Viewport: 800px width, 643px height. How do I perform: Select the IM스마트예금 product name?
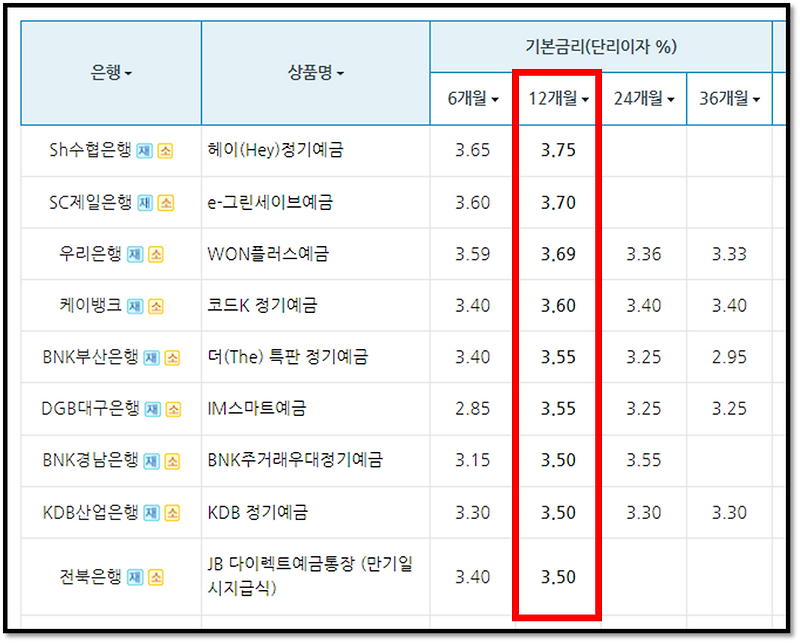[x=257, y=408]
